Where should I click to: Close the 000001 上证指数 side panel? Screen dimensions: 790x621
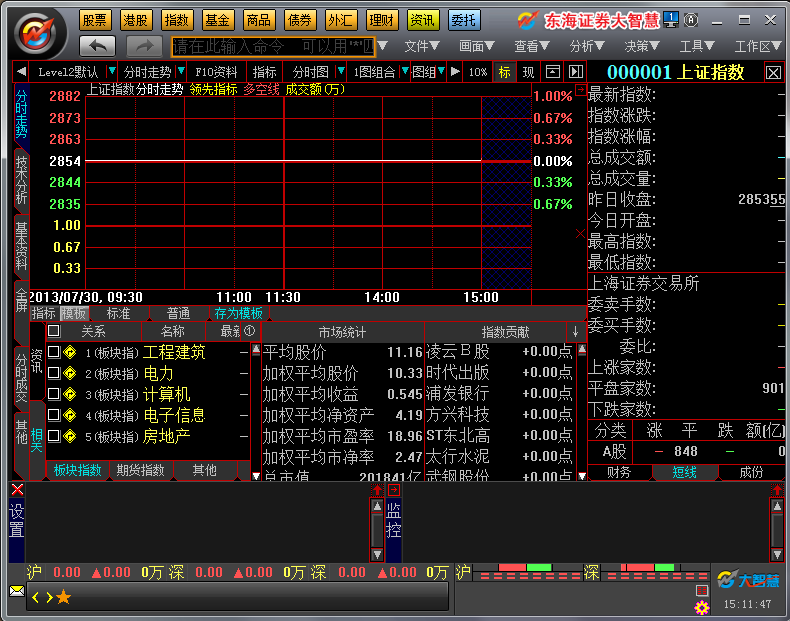click(x=773, y=73)
